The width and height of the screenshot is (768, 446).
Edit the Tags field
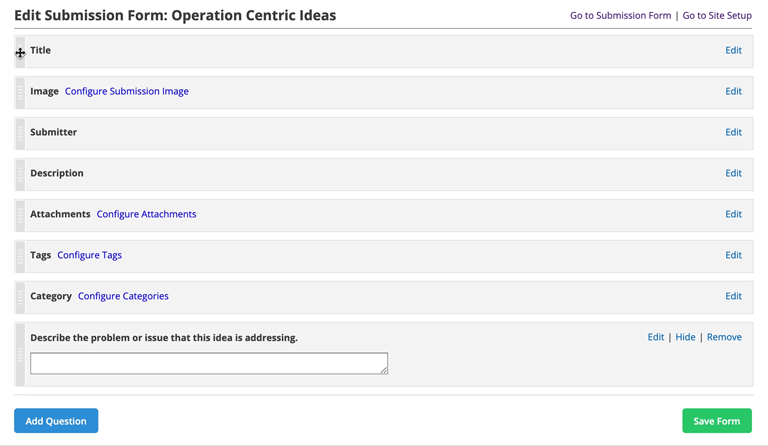point(733,255)
